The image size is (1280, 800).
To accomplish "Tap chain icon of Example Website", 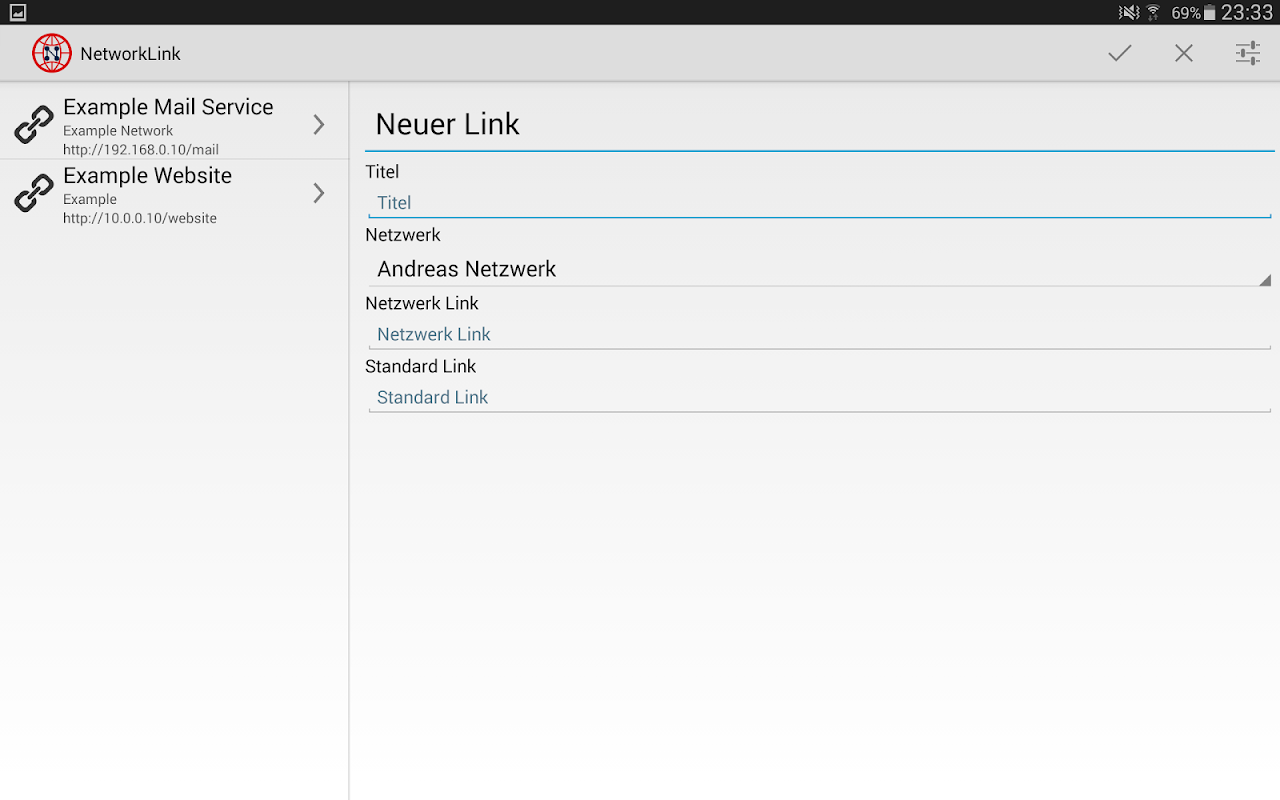I will [34, 193].
